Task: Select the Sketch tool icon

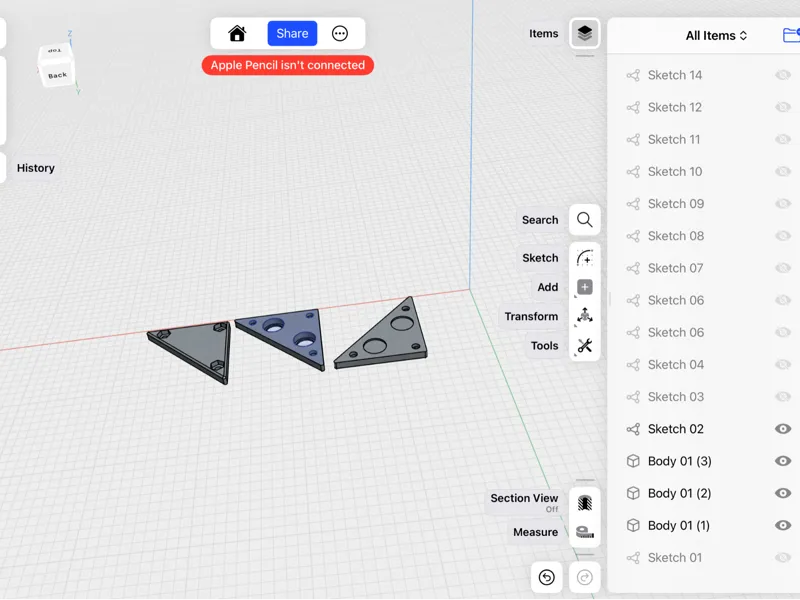Action: coord(585,258)
